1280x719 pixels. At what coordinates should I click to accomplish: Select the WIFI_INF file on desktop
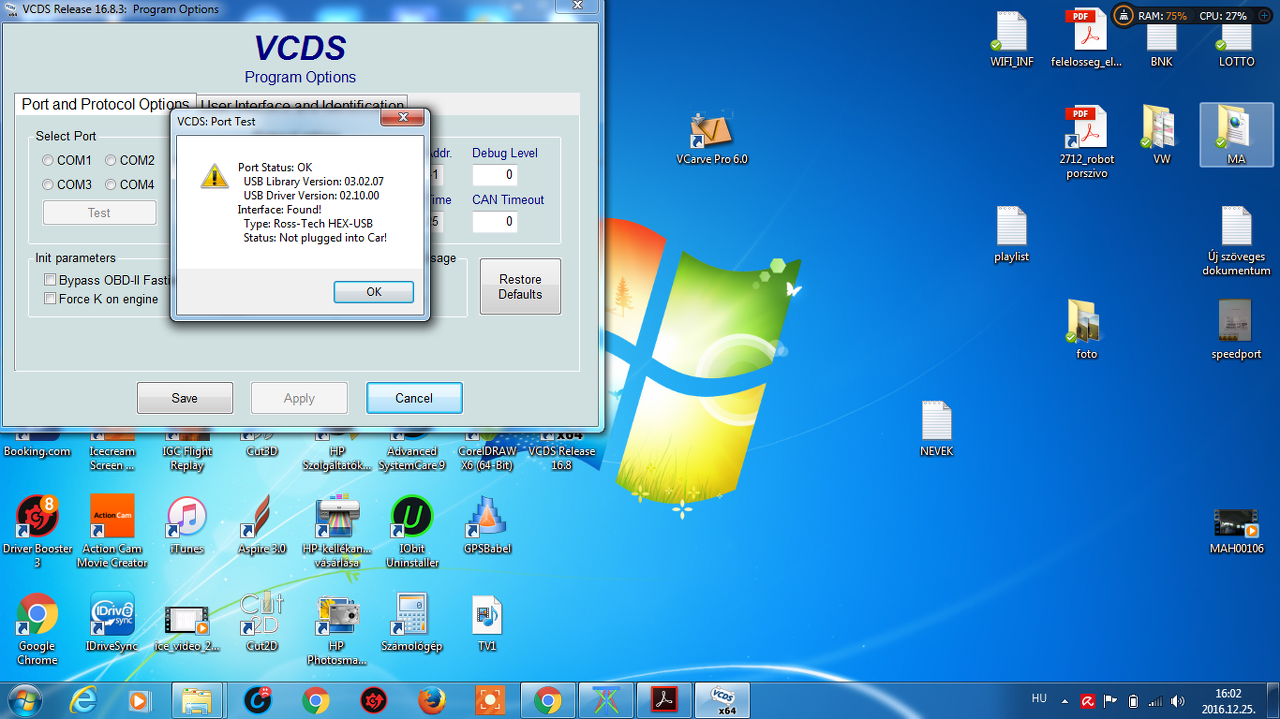point(1012,40)
